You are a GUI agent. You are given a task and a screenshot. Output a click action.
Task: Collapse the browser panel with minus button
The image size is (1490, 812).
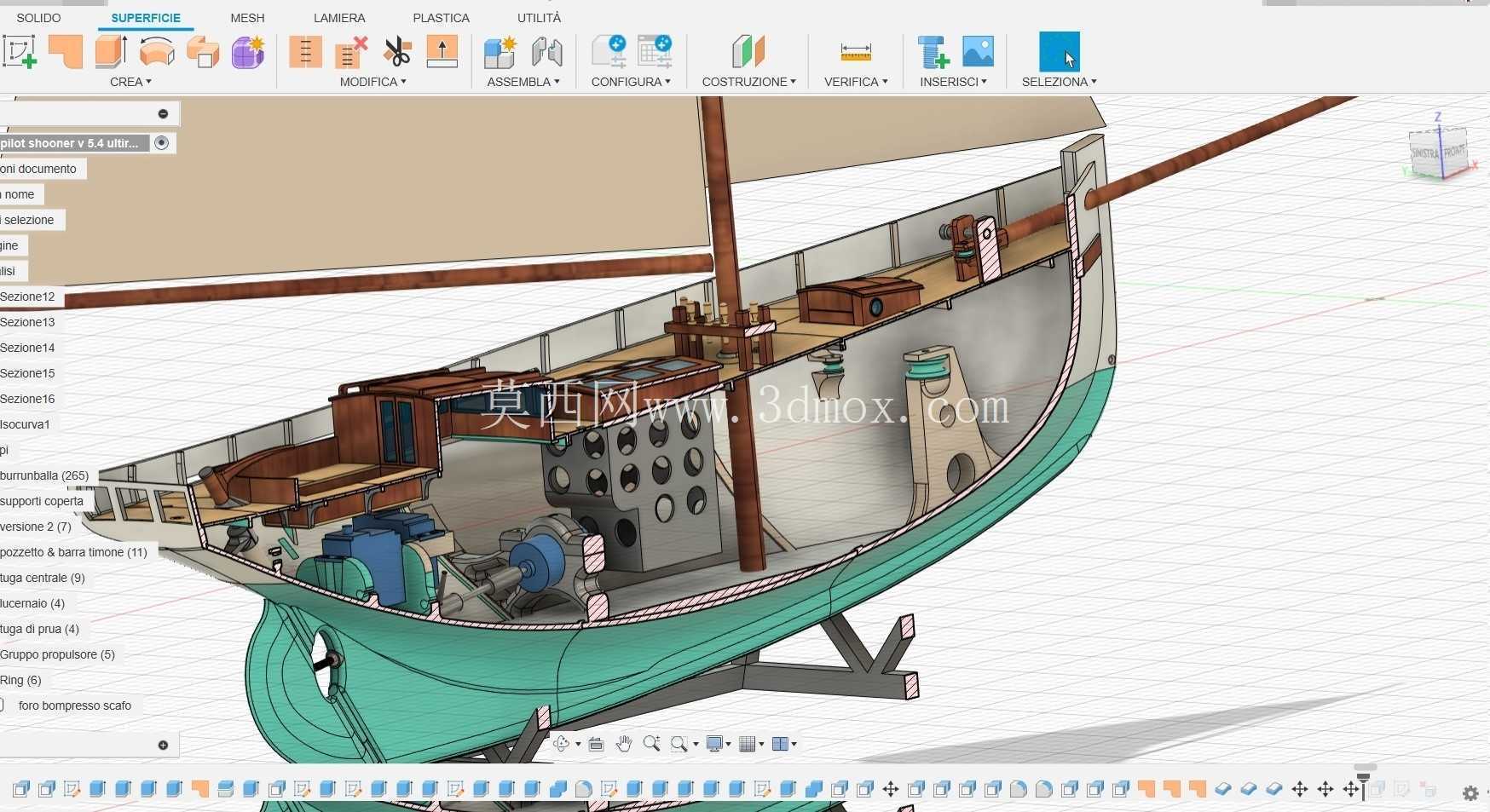163,113
